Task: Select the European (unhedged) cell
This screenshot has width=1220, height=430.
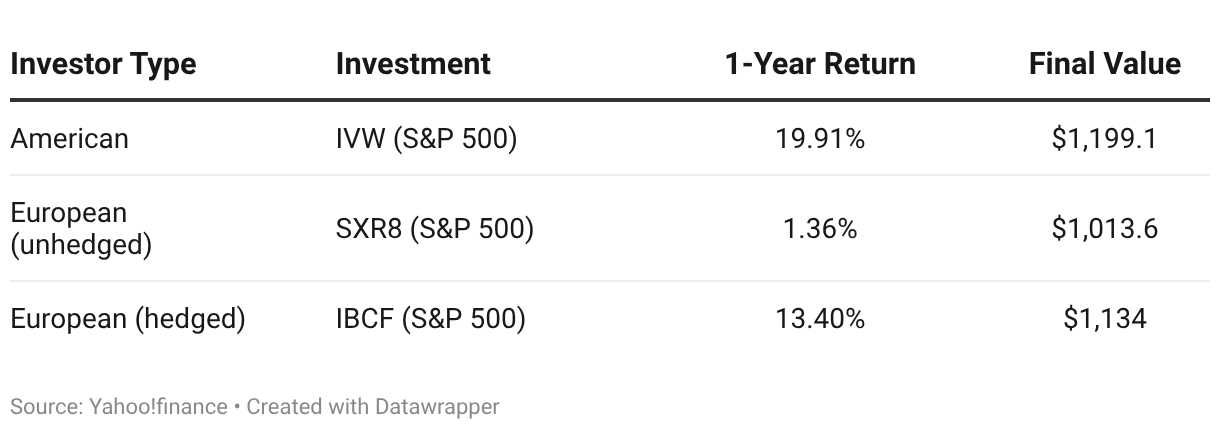Action: (80, 229)
